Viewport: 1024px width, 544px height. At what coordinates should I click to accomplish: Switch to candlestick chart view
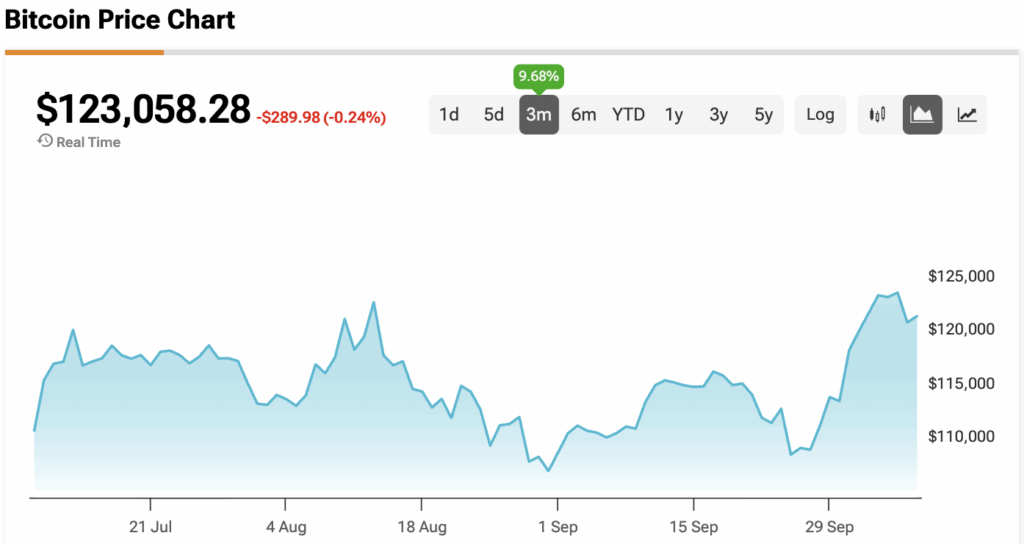pyautogui.click(x=878, y=115)
